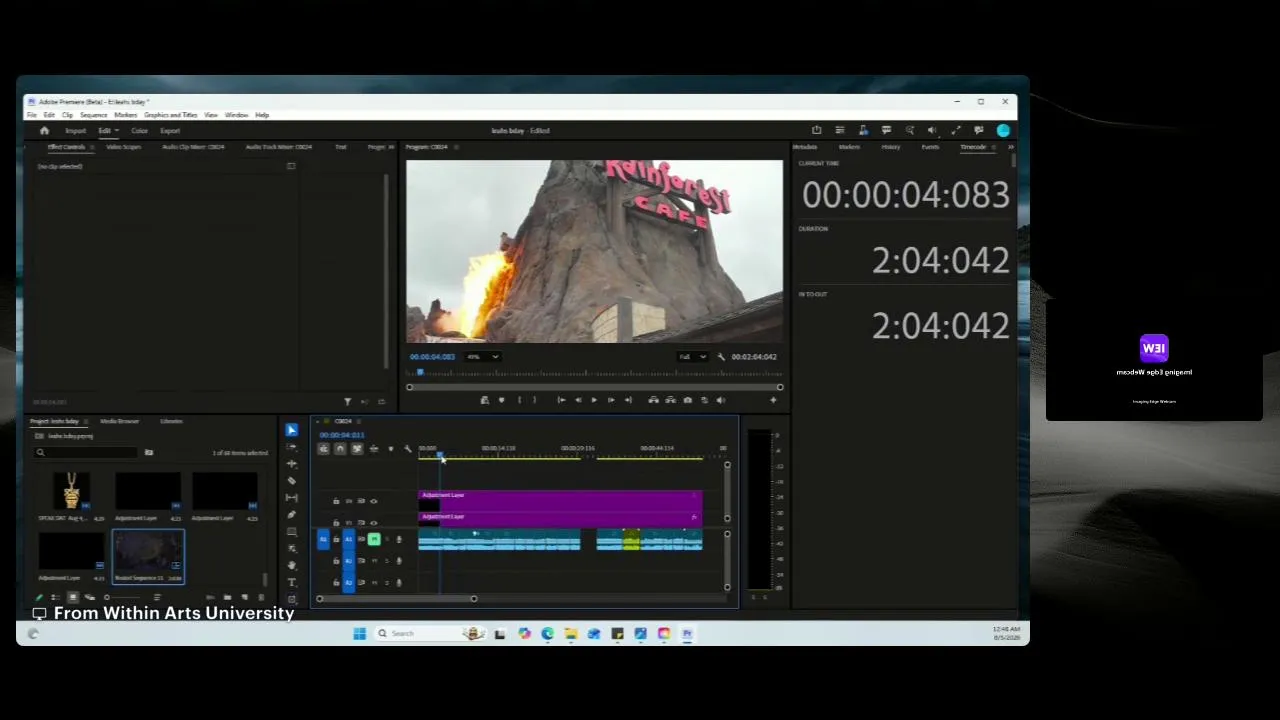Toggle the green Mute button on track A1
Viewport: 1280px width, 720px height.
click(x=374, y=540)
